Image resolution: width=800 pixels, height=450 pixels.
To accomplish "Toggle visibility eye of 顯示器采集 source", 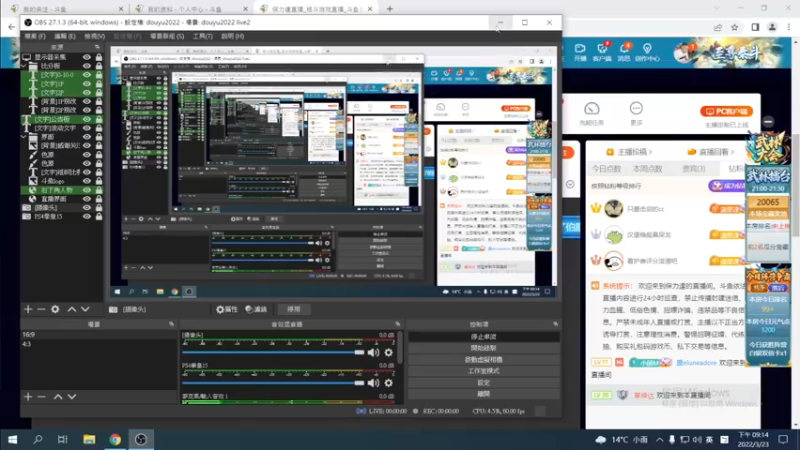I will [x=87, y=57].
